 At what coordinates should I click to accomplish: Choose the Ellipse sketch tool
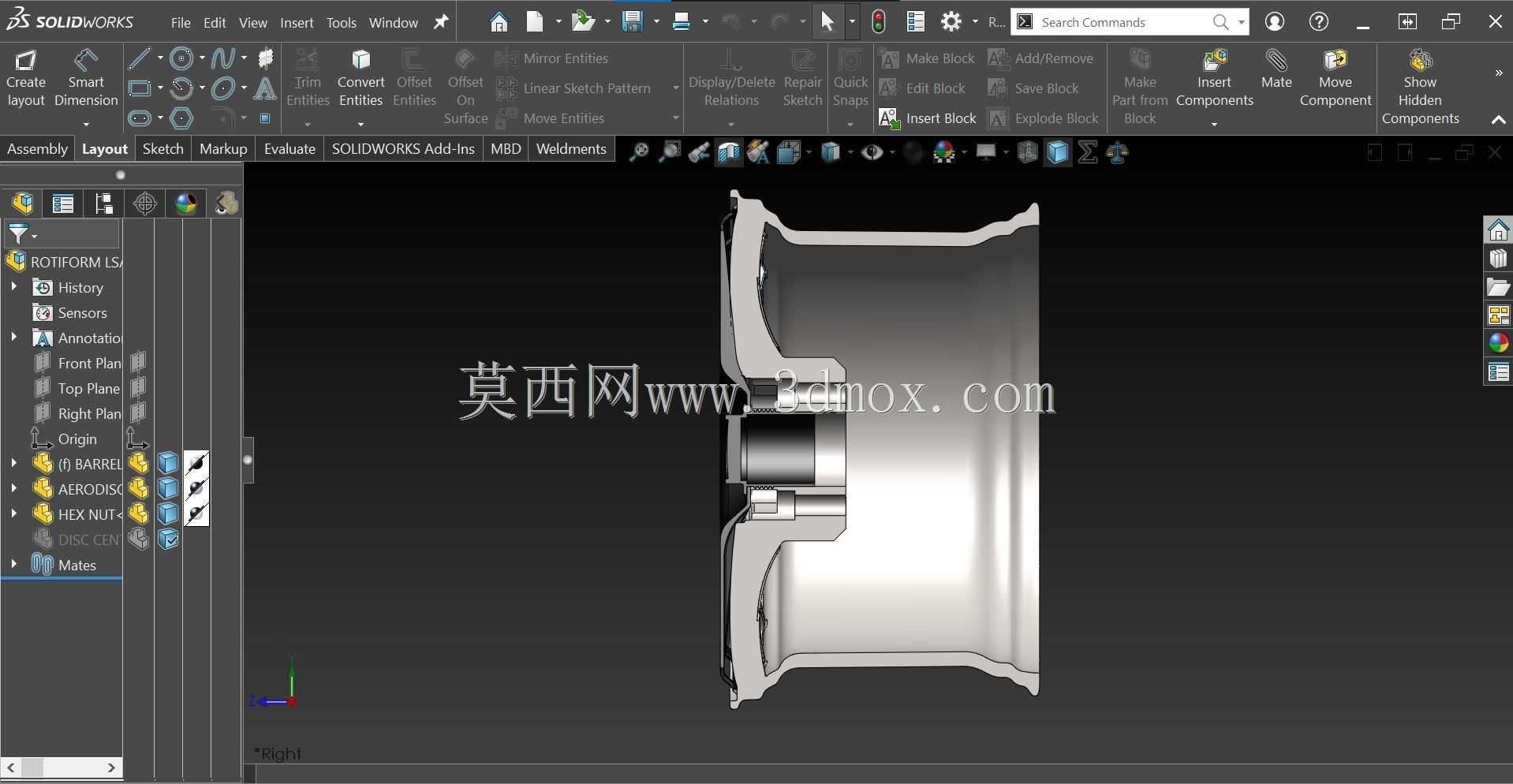(223, 88)
